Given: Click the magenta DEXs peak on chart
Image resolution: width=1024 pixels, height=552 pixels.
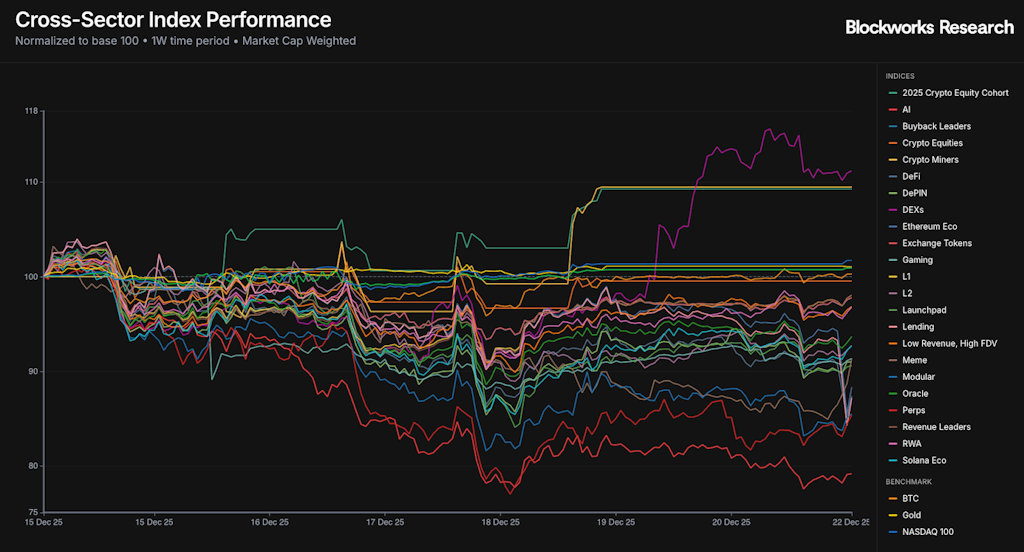Looking at the screenshot, I should 768,130.
